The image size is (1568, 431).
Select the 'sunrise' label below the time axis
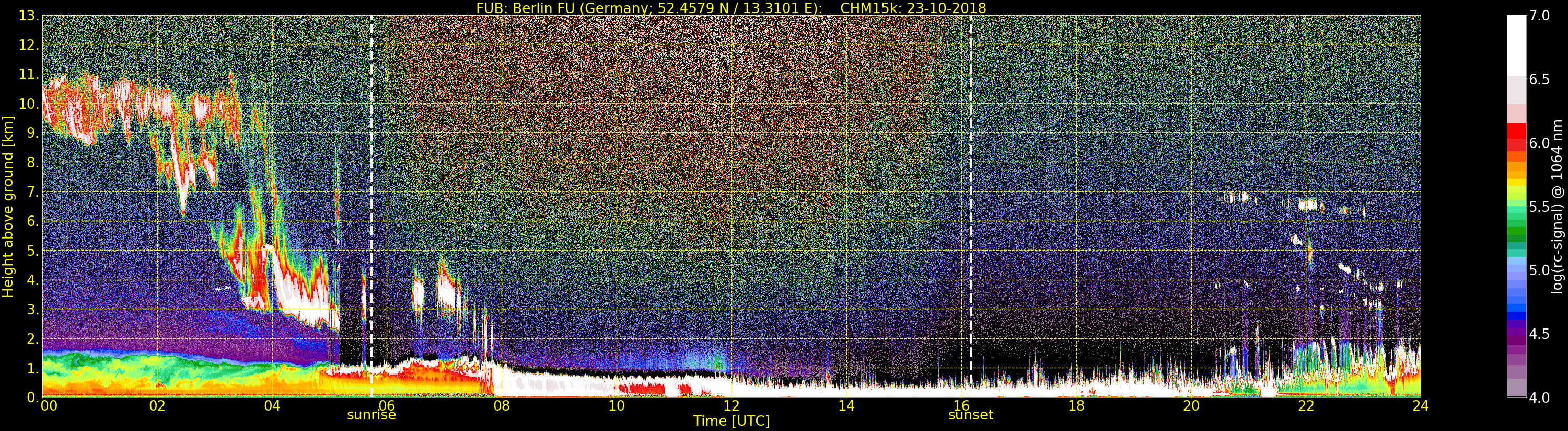pyautogui.click(x=371, y=415)
